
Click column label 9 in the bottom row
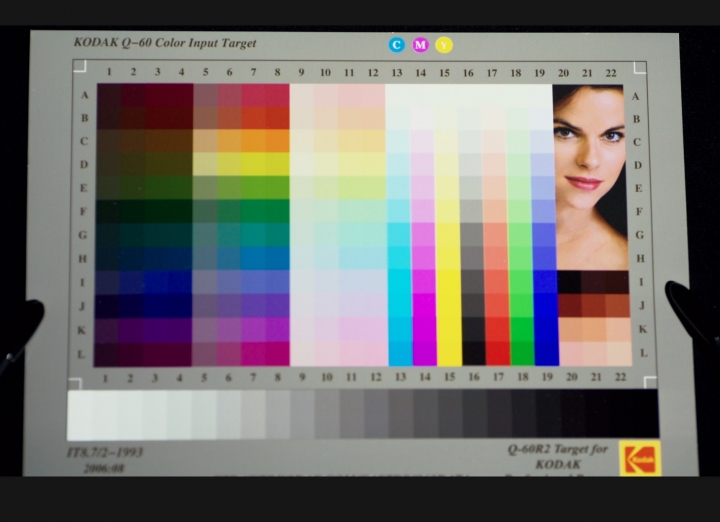click(302, 377)
